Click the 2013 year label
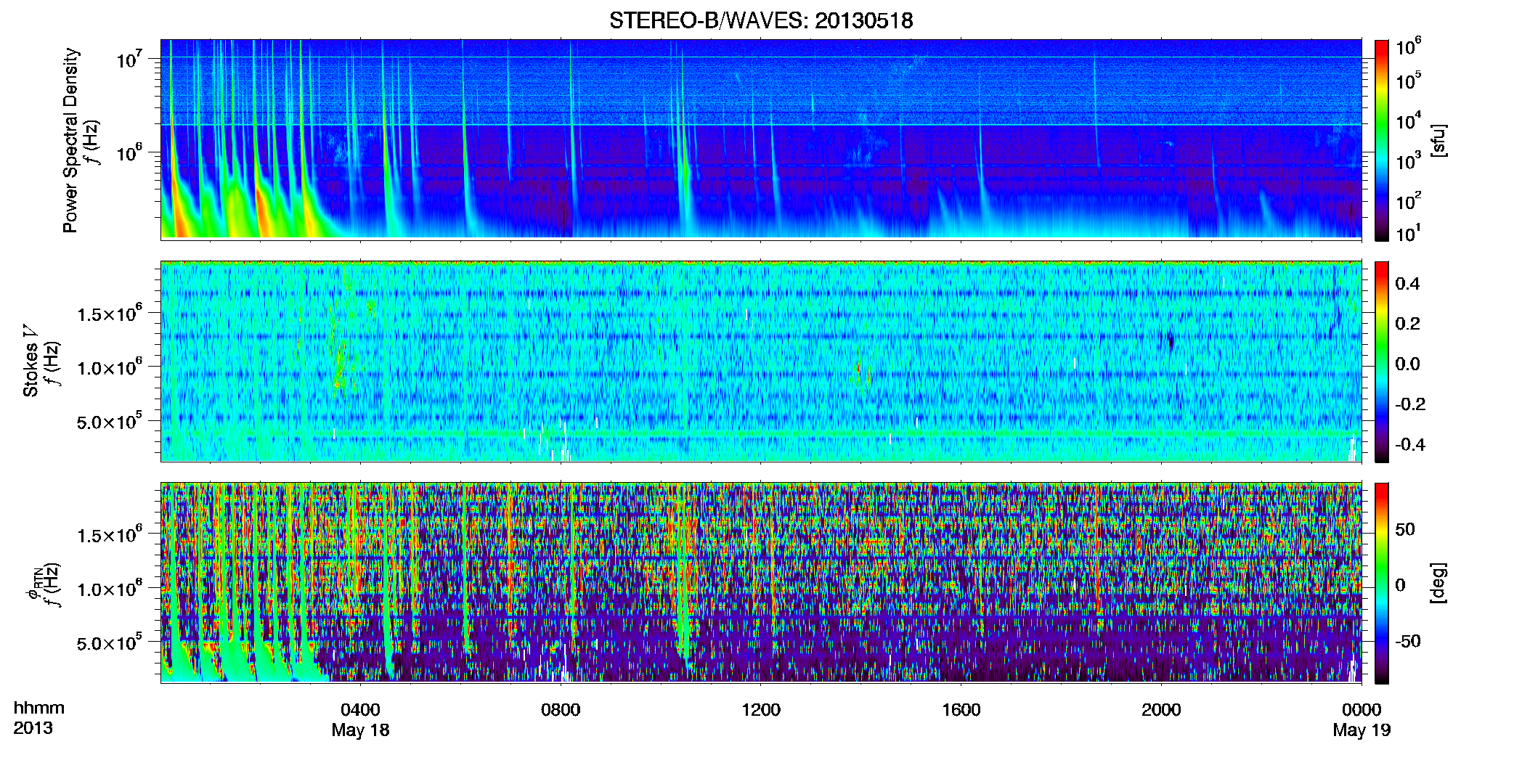1522x784 pixels. (33, 728)
